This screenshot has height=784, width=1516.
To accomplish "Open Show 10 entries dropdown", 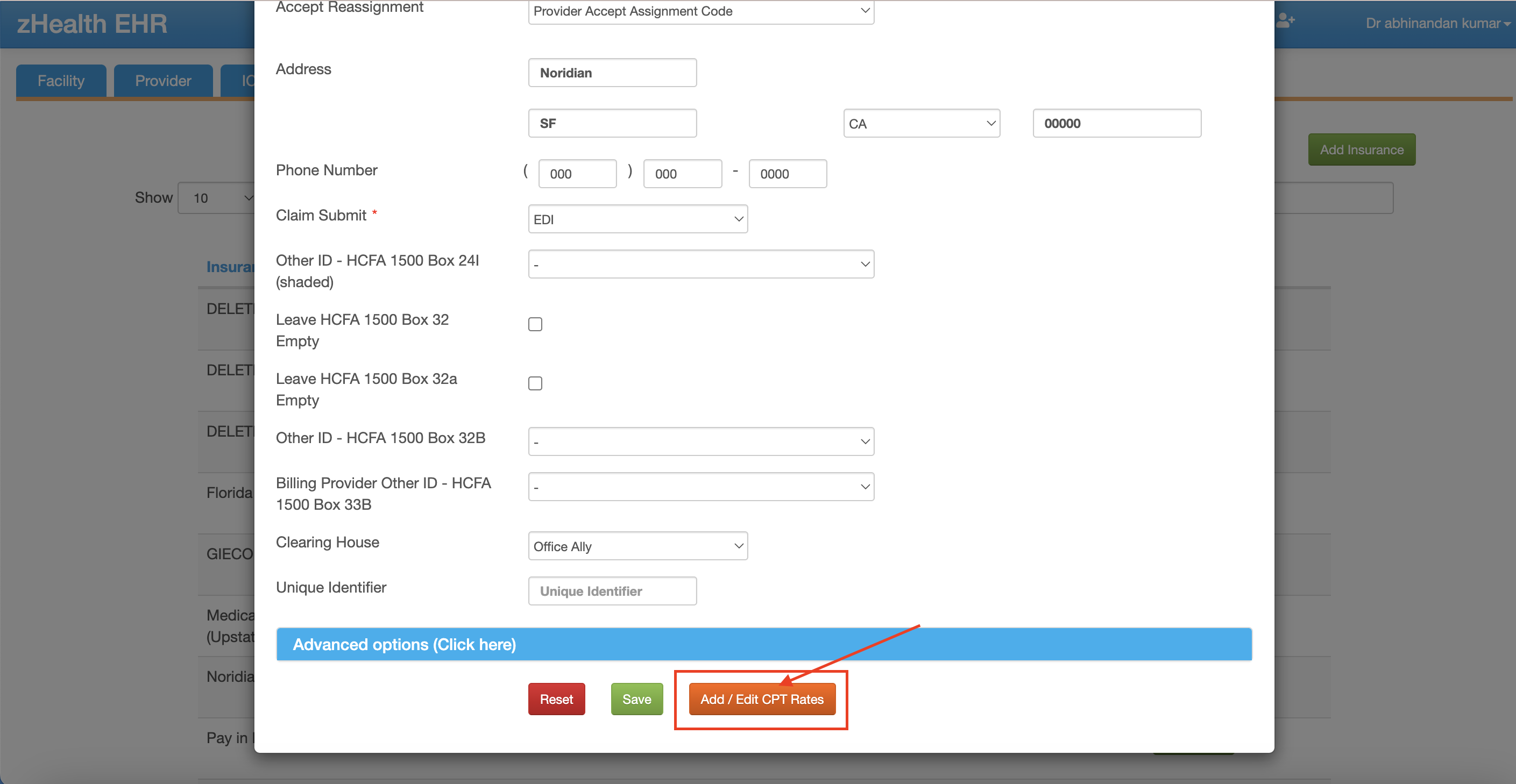I will pyautogui.click(x=217, y=198).
